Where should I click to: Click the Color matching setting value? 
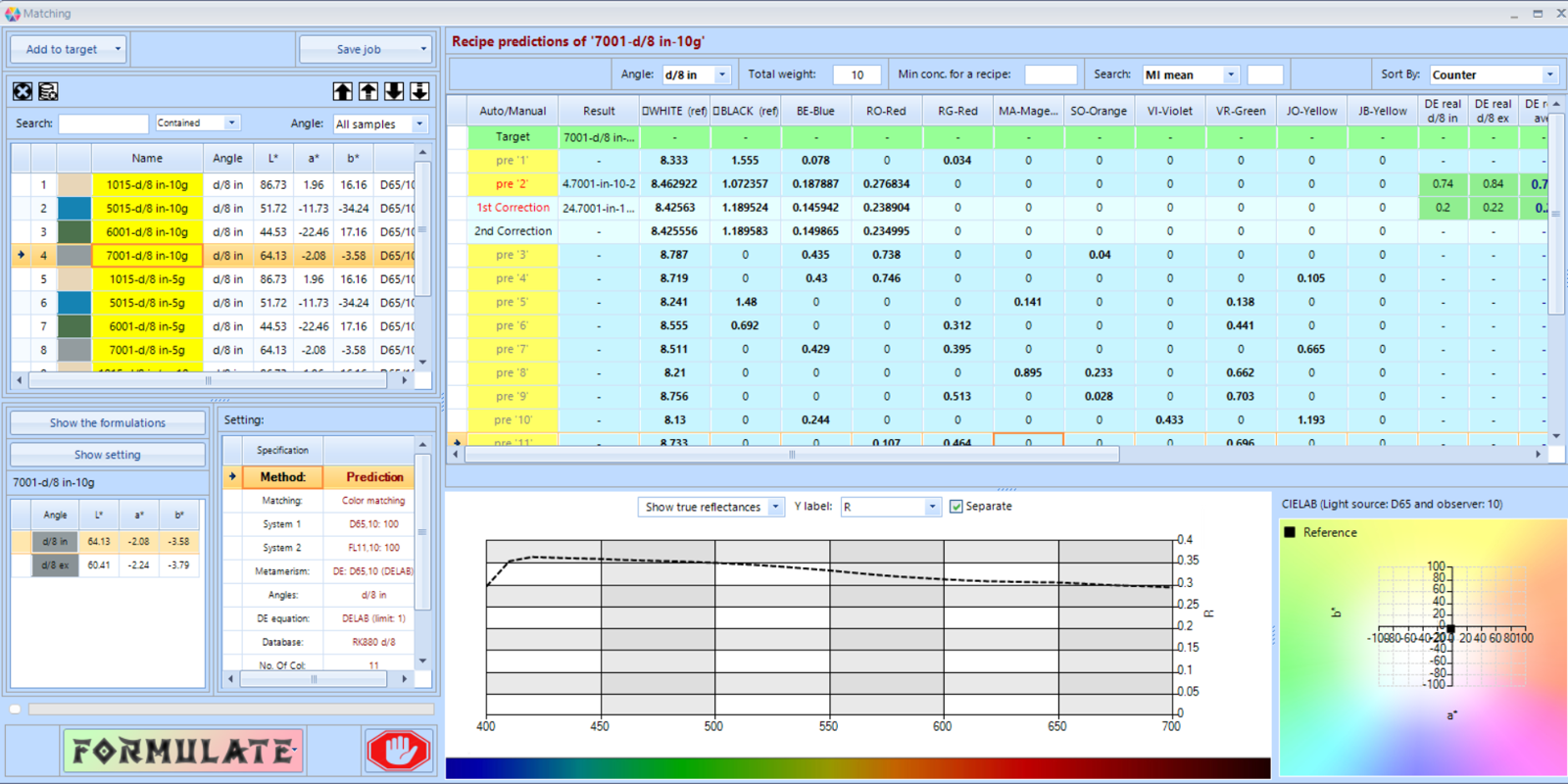tap(372, 501)
